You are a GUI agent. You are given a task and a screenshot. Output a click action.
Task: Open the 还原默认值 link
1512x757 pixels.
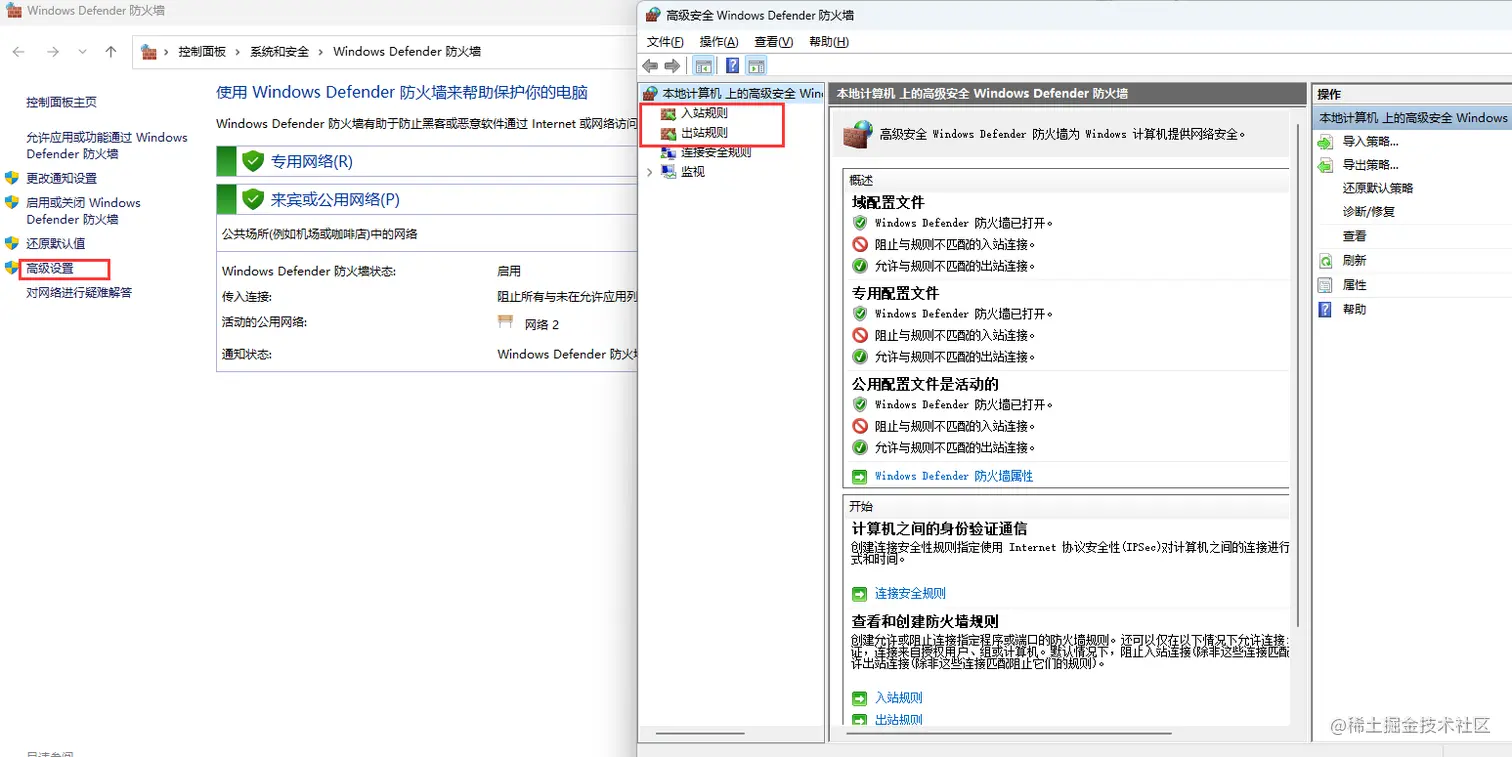click(56, 243)
